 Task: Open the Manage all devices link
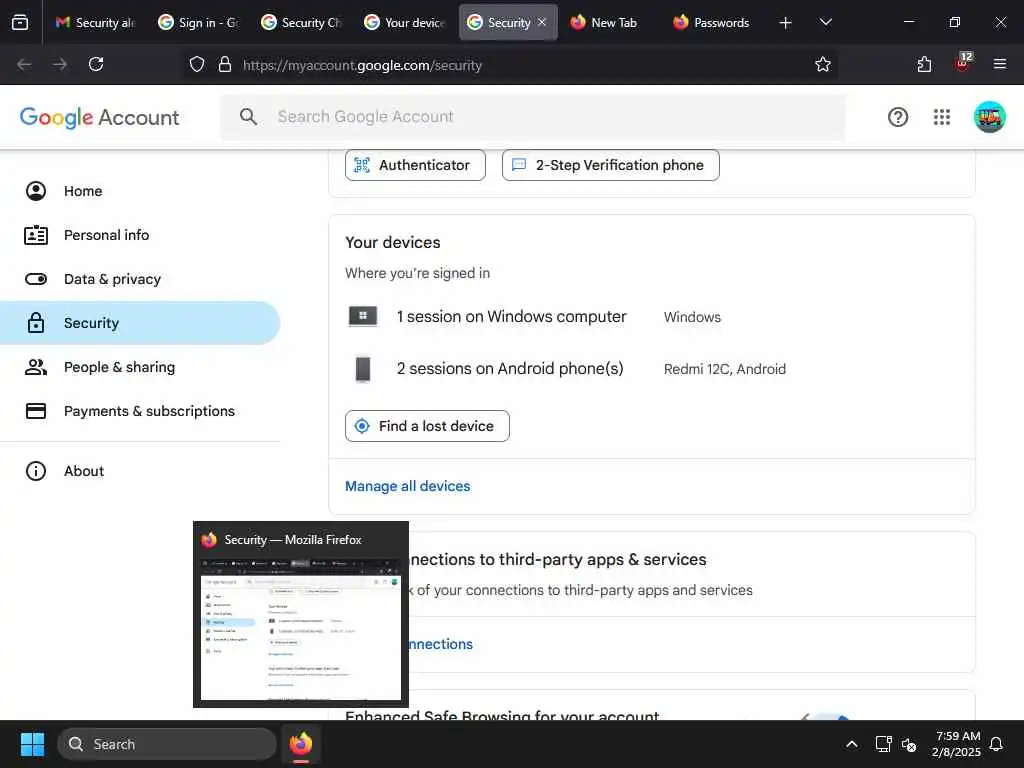point(408,487)
